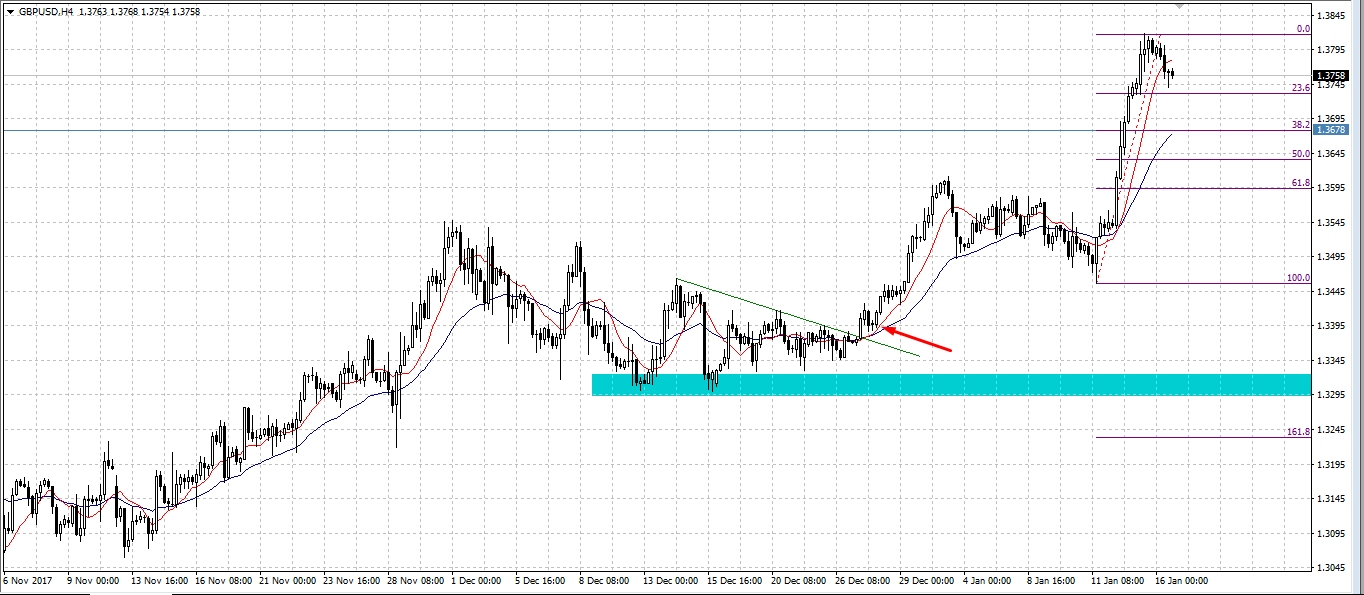
Task: Select the current price tag 1.3758
Action: point(1331,76)
